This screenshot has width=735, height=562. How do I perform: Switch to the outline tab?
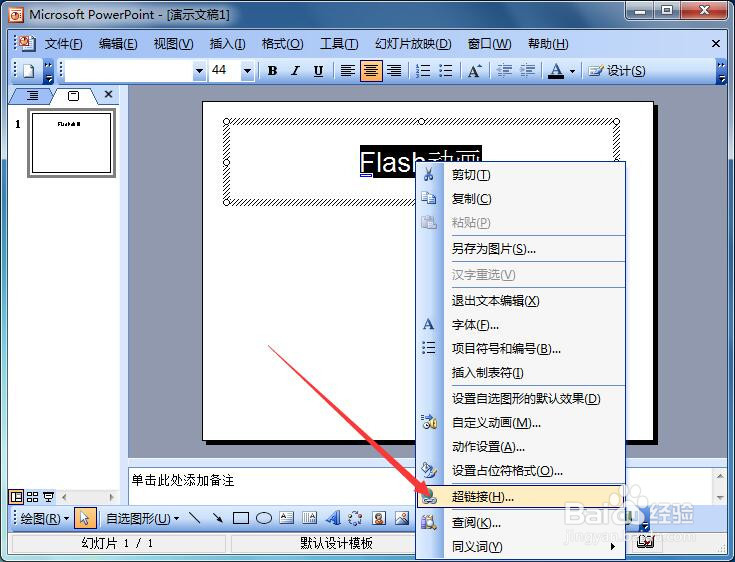(x=32, y=96)
